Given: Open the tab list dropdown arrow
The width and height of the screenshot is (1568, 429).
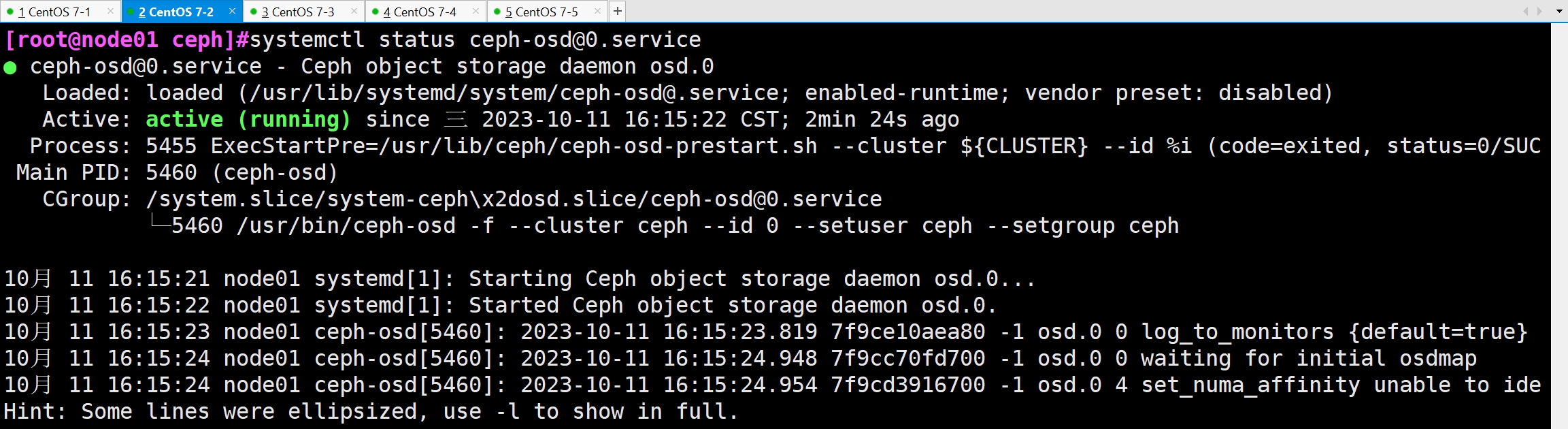Looking at the screenshot, I should click(x=1559, y=11).
